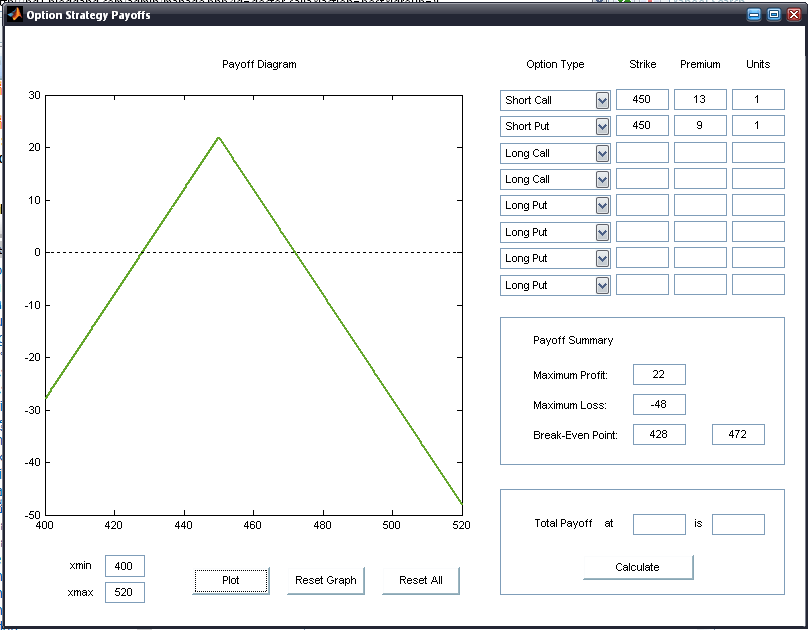Click the Total Payoff 'at' input field
808x630 pixels.
pos(659,524)
